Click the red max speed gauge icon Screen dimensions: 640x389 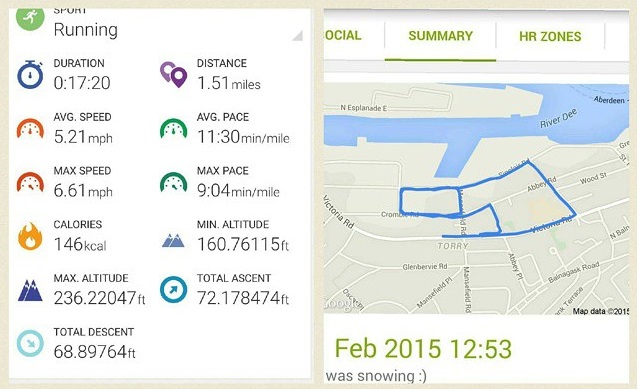tap(30, 182)
